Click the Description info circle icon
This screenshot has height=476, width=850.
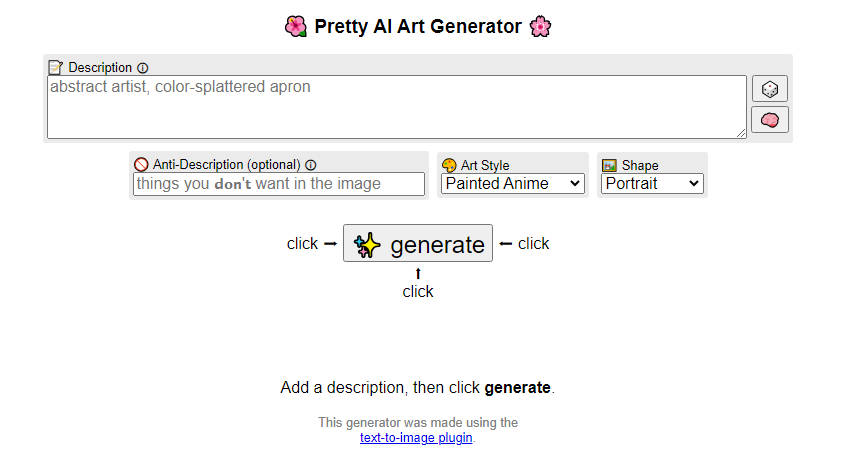tap(142, 68)
